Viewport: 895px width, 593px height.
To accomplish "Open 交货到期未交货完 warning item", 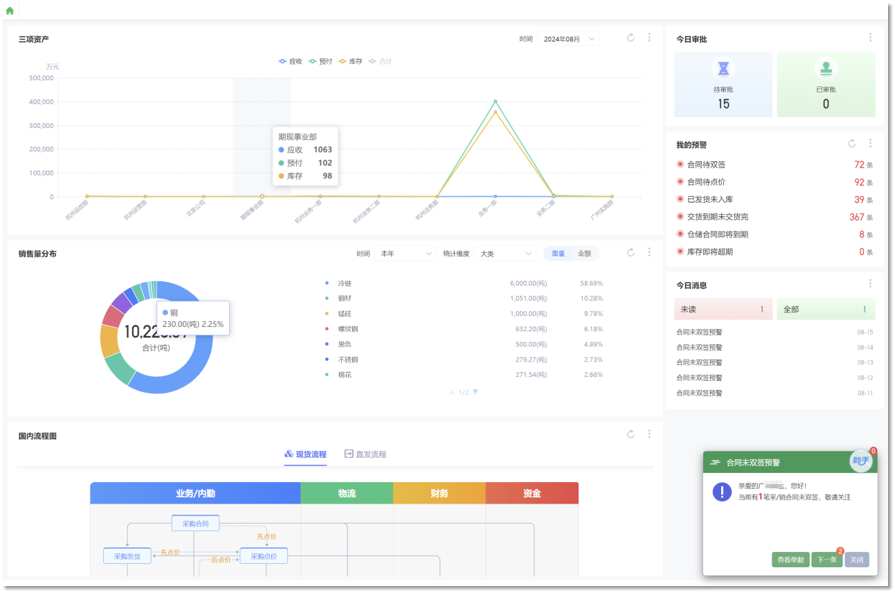I will click(x=717, y=217).
